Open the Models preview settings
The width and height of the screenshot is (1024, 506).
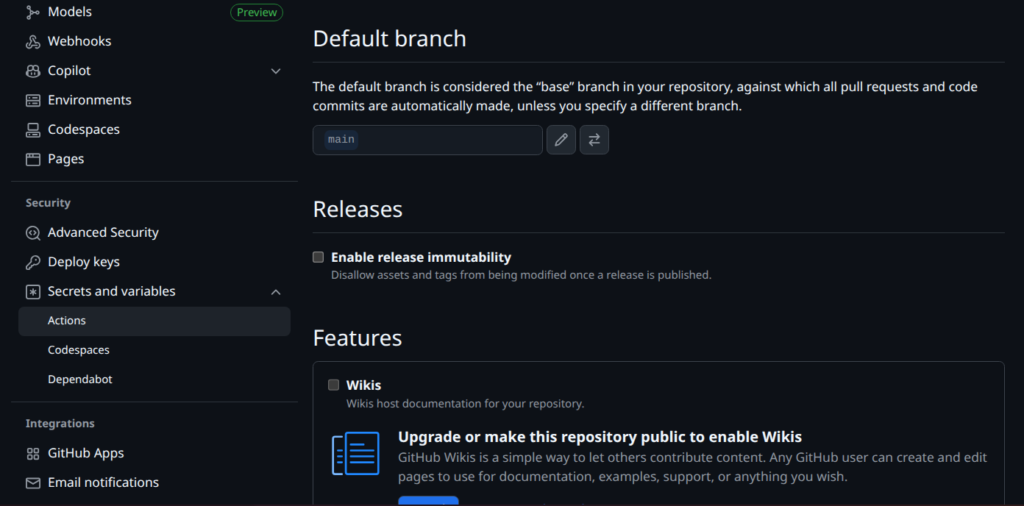click(x=70, y=12)
